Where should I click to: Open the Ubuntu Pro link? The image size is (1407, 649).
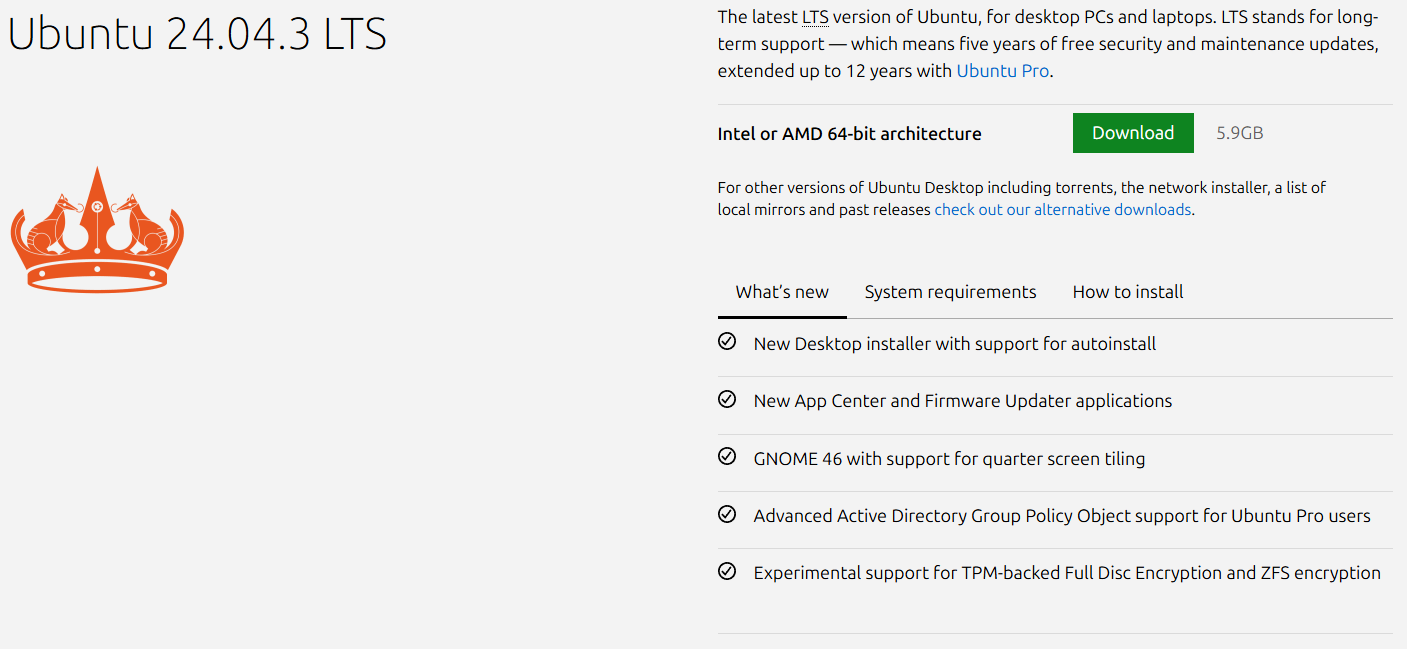(1003, 71)
